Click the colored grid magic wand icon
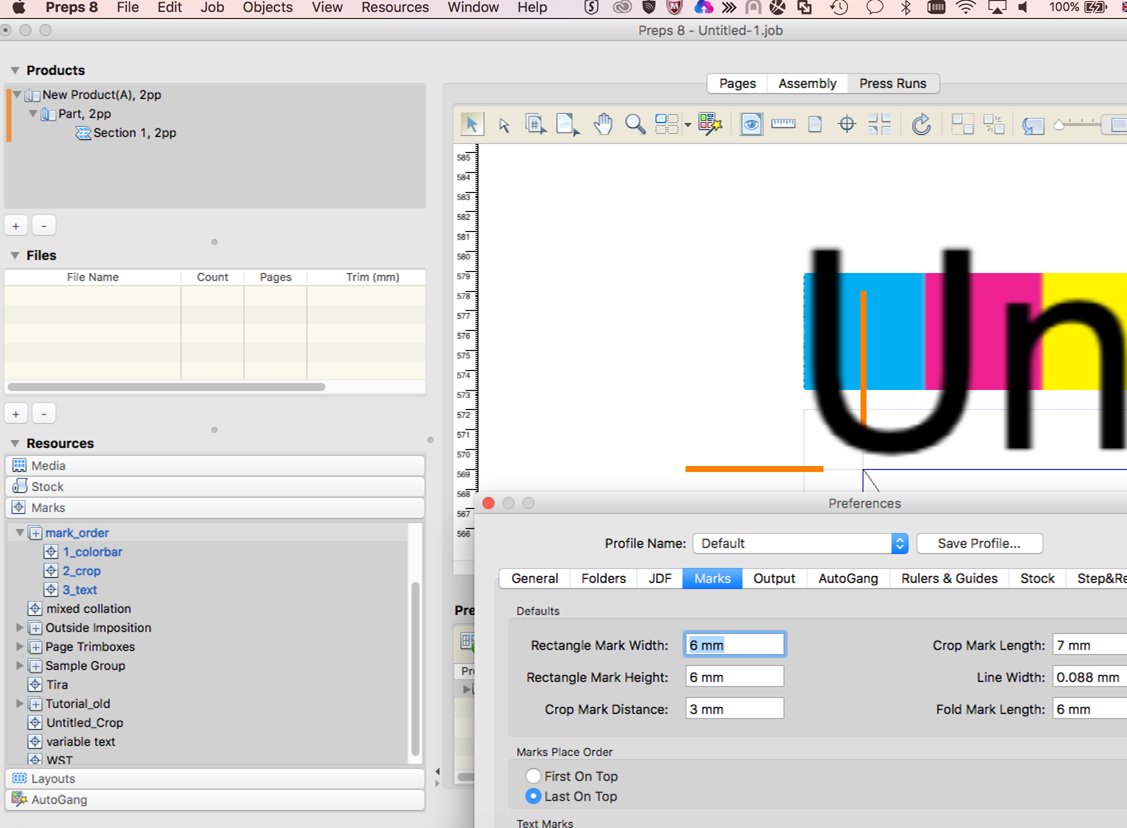Image resolution: width=1127 pixels, height=828 pixels. [710, 124]
